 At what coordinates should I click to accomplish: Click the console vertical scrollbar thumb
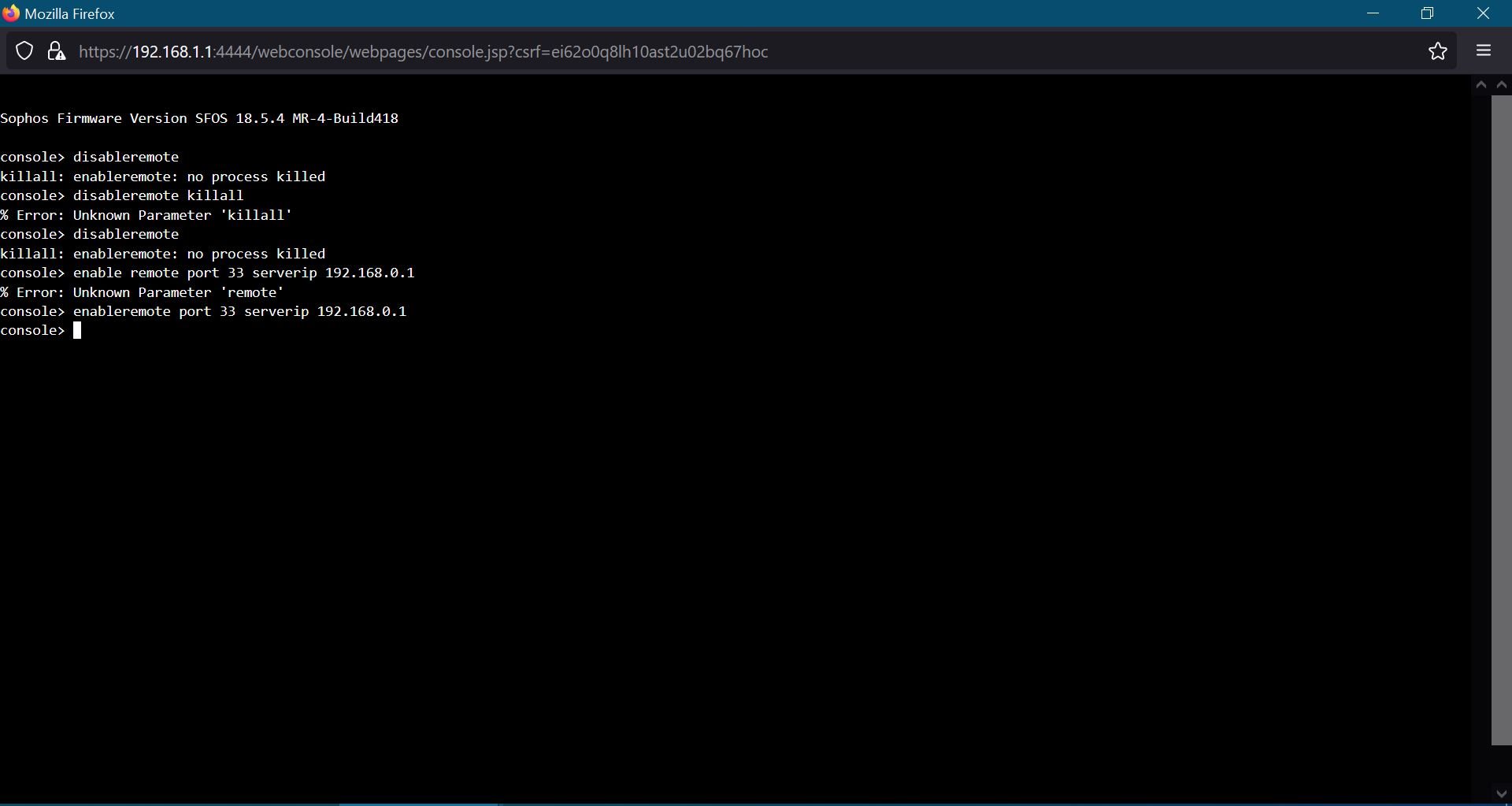coord(1501,420)
